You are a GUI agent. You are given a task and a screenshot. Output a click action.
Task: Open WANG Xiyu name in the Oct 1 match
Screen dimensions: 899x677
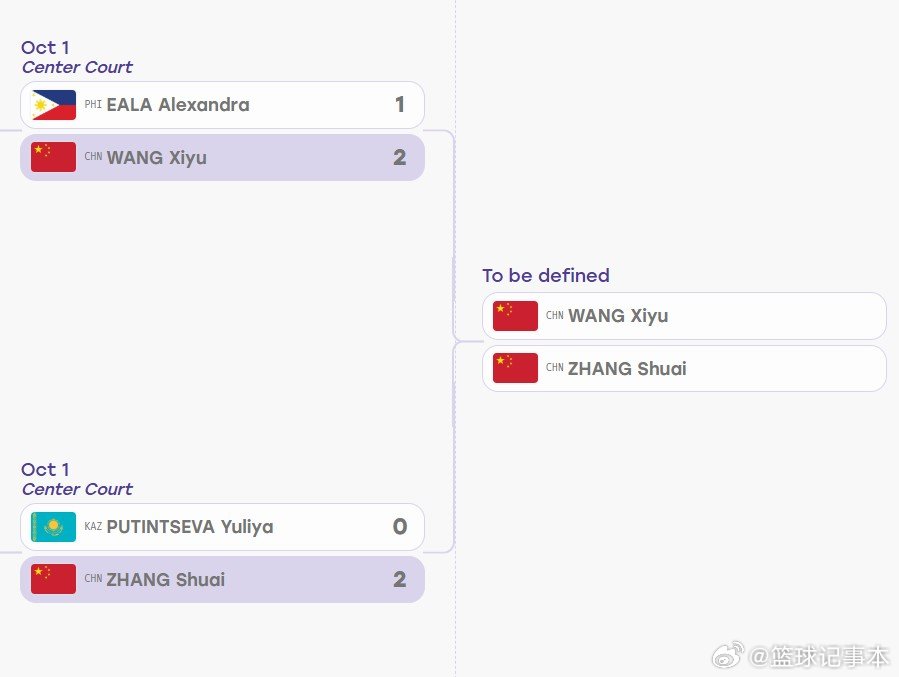point(157,157)
